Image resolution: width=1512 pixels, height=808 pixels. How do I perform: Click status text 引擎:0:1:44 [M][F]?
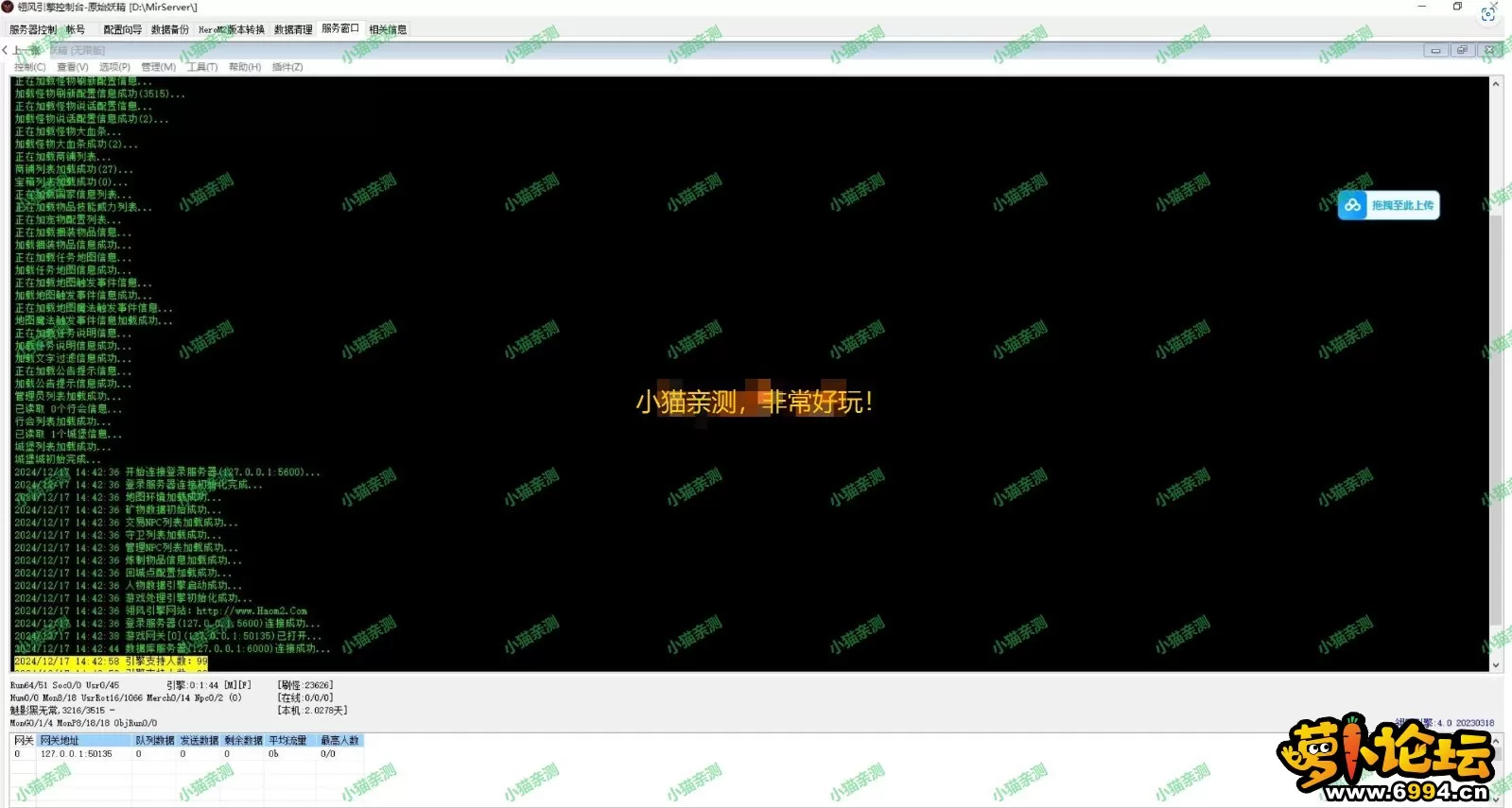point(209,685)
